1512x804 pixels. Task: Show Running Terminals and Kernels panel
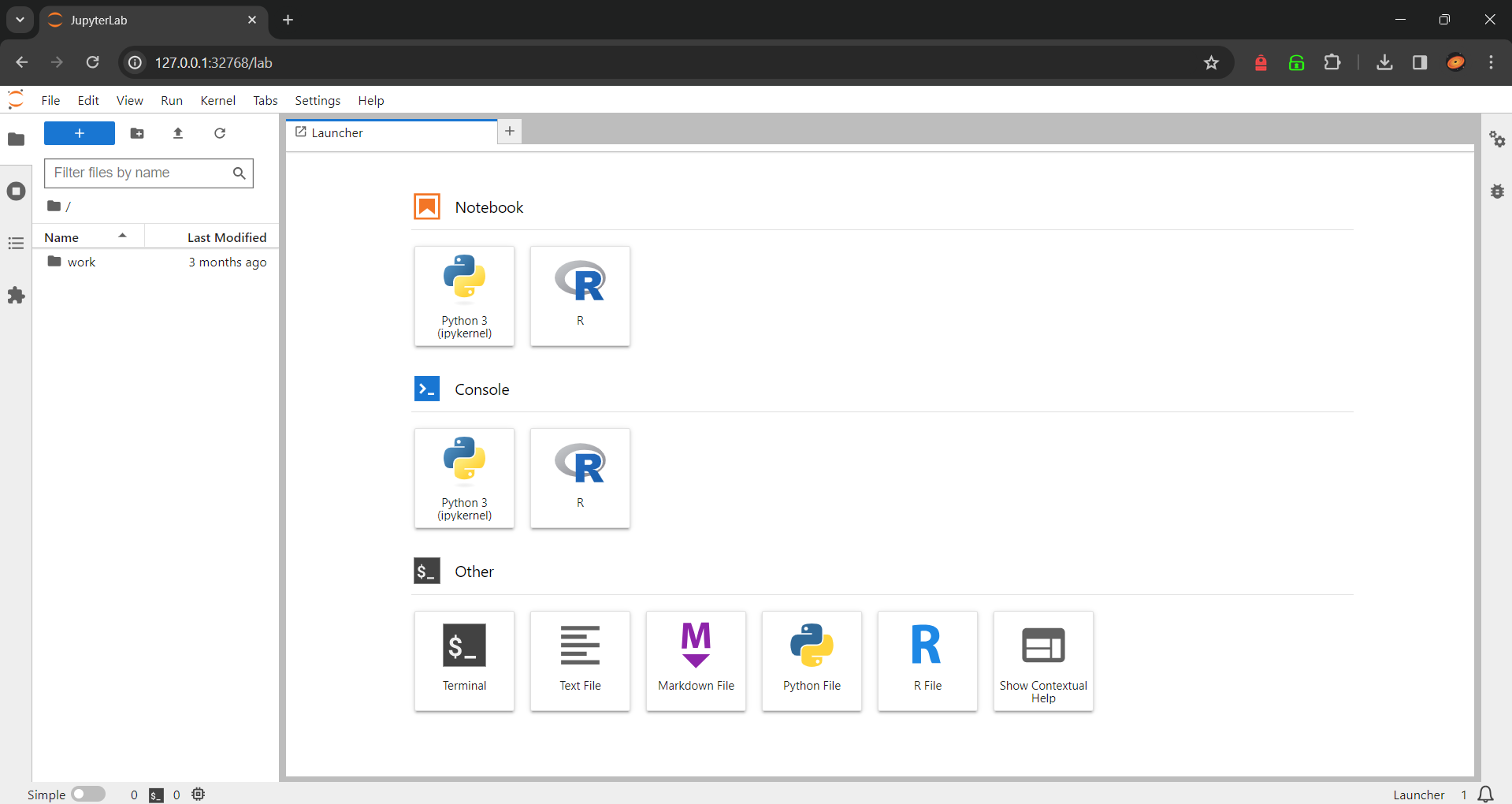pos(16,192)
